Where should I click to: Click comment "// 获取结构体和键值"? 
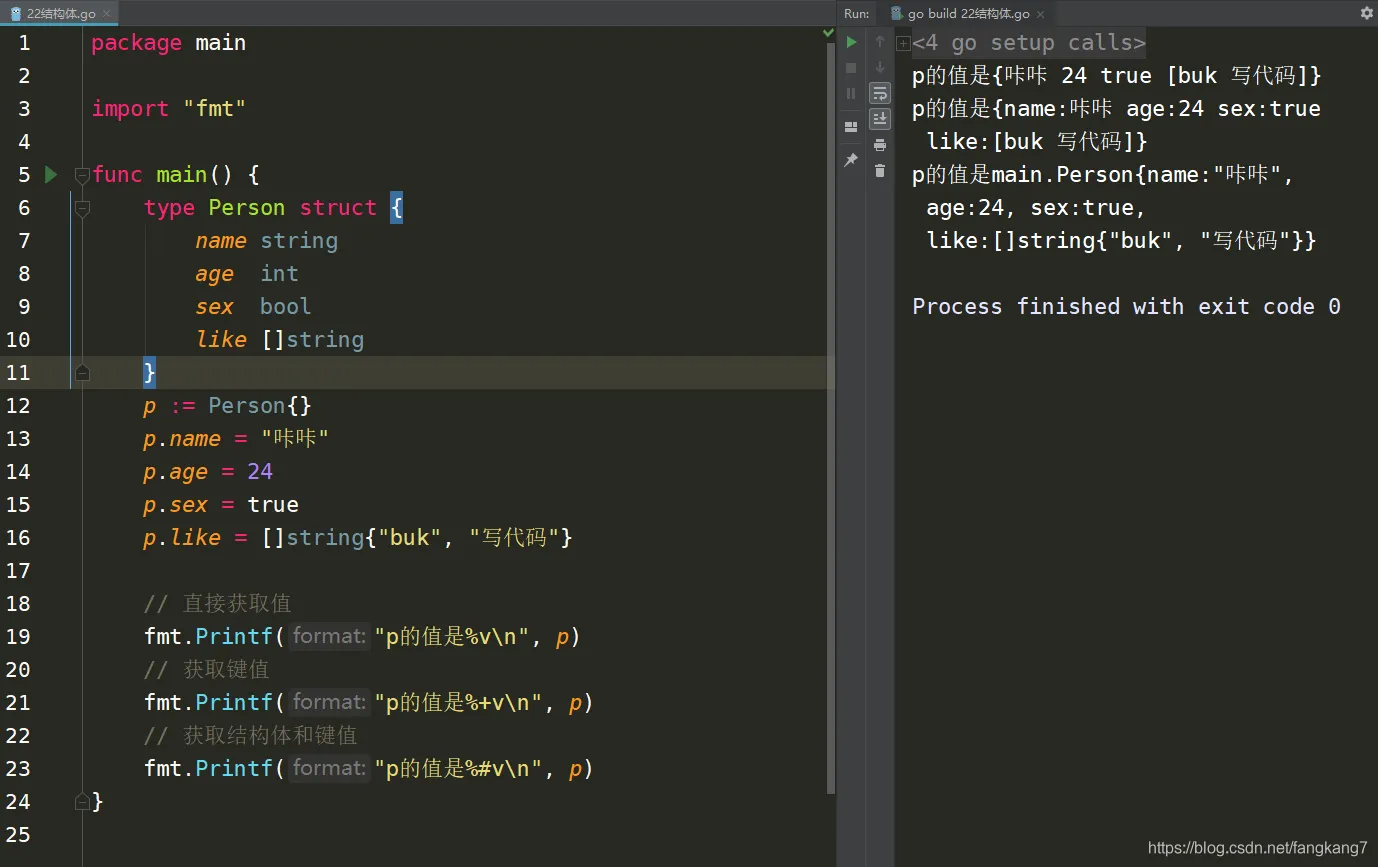tap(251, 735)
